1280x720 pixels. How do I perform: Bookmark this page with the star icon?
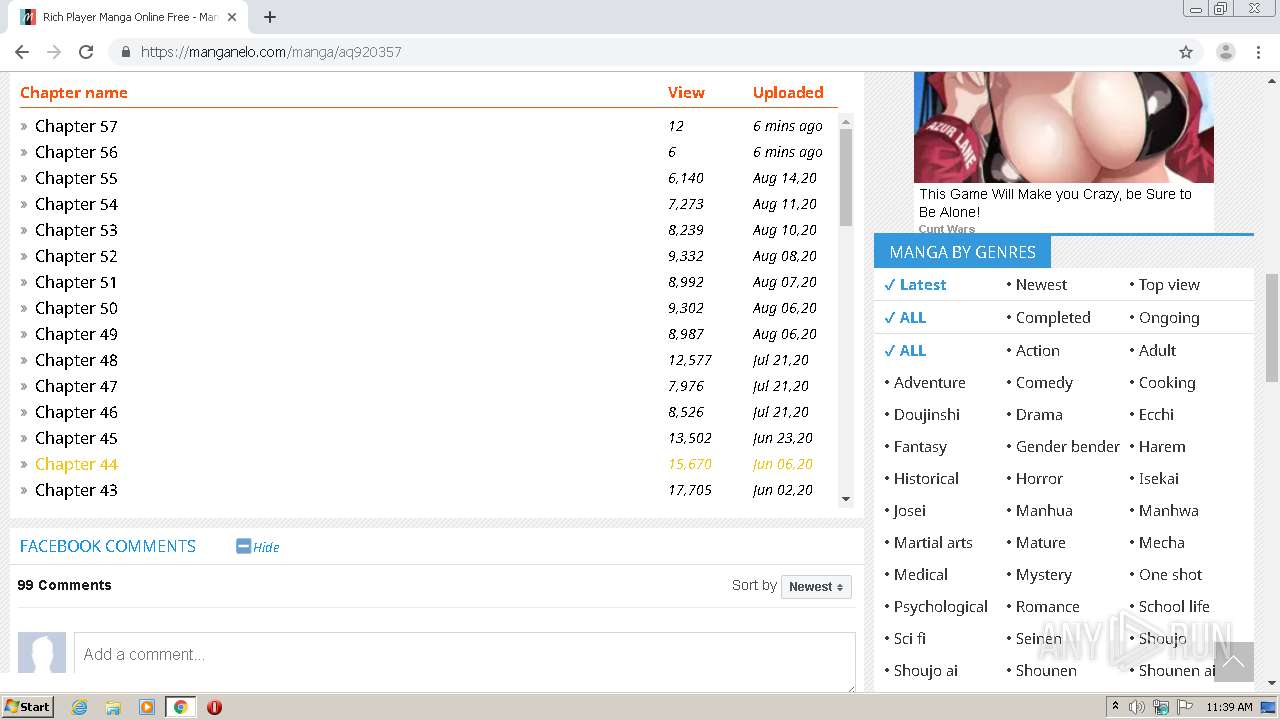click(1186, 52)
